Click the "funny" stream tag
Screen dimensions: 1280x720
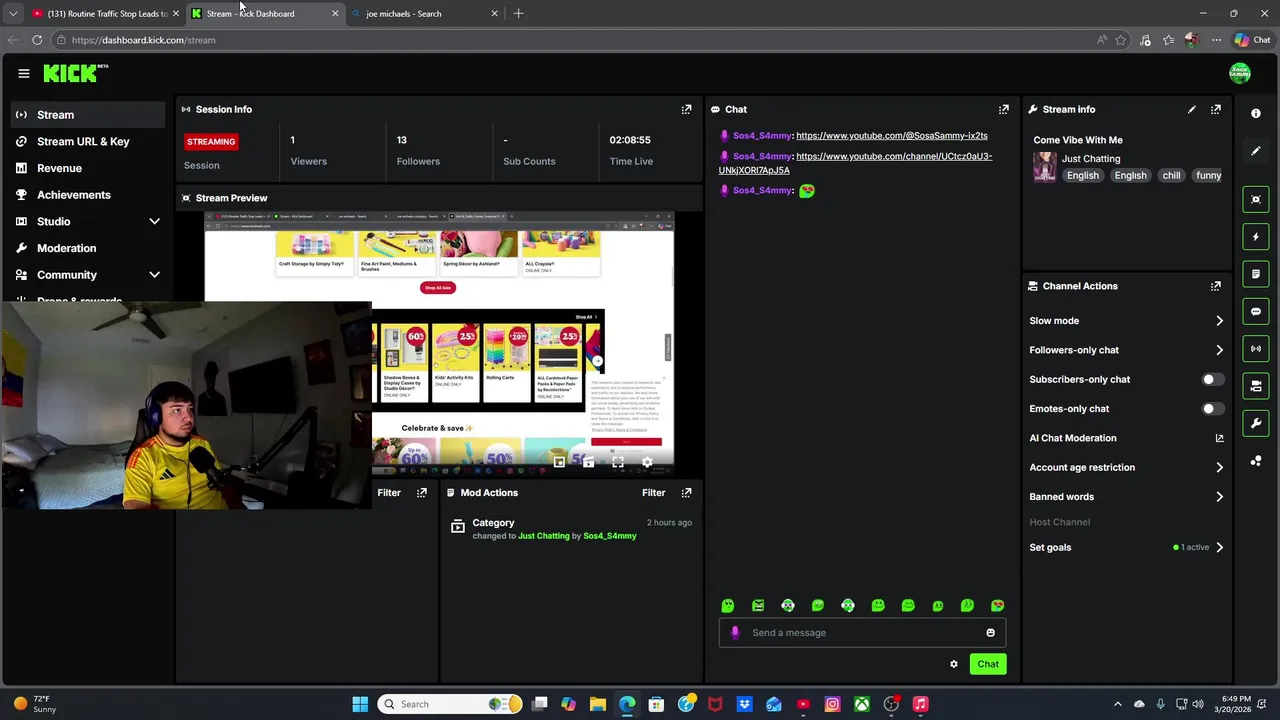(x=1208, y=176)
